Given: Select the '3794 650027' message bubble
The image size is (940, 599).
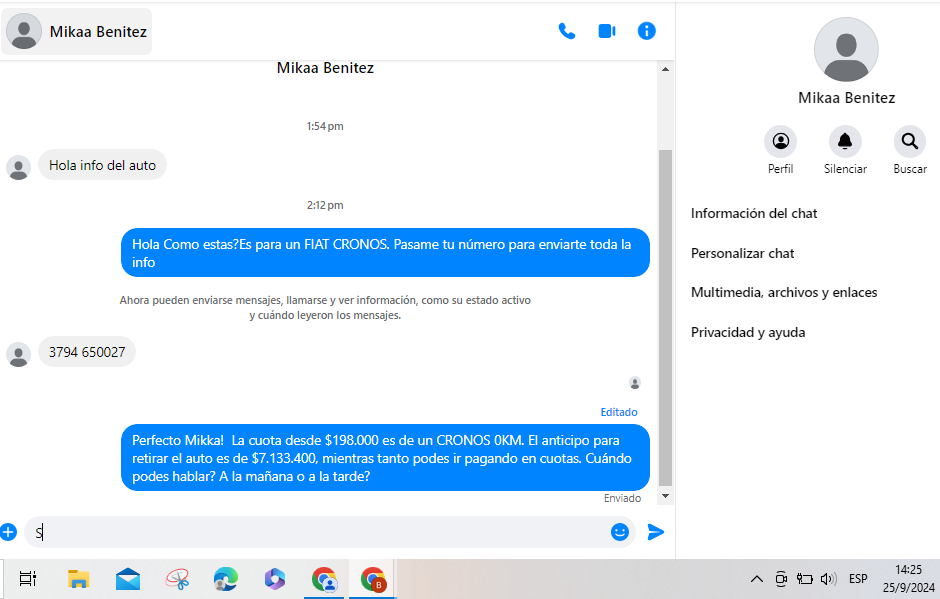Looking at the screenshot, I should pyautogui.click(x=87, y=352).
